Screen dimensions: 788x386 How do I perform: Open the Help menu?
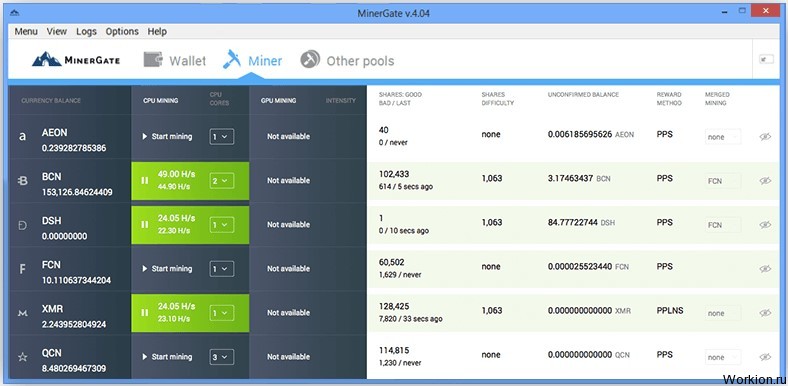(157, 32)
